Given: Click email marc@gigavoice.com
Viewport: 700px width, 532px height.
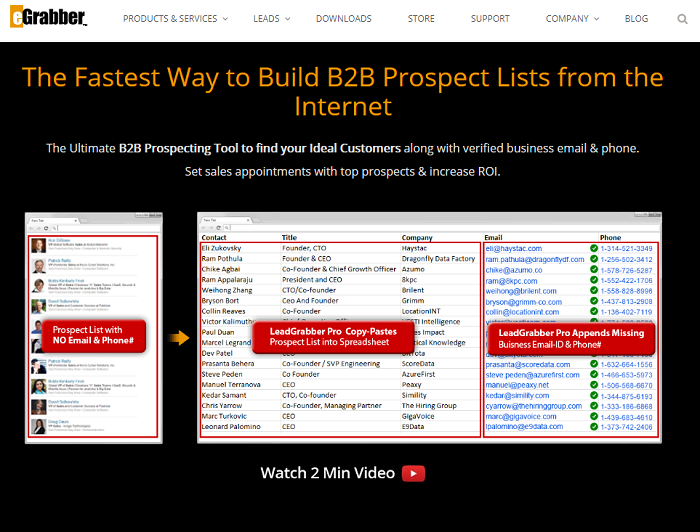Looking at the screenshot, I should [x=521, y=416].
